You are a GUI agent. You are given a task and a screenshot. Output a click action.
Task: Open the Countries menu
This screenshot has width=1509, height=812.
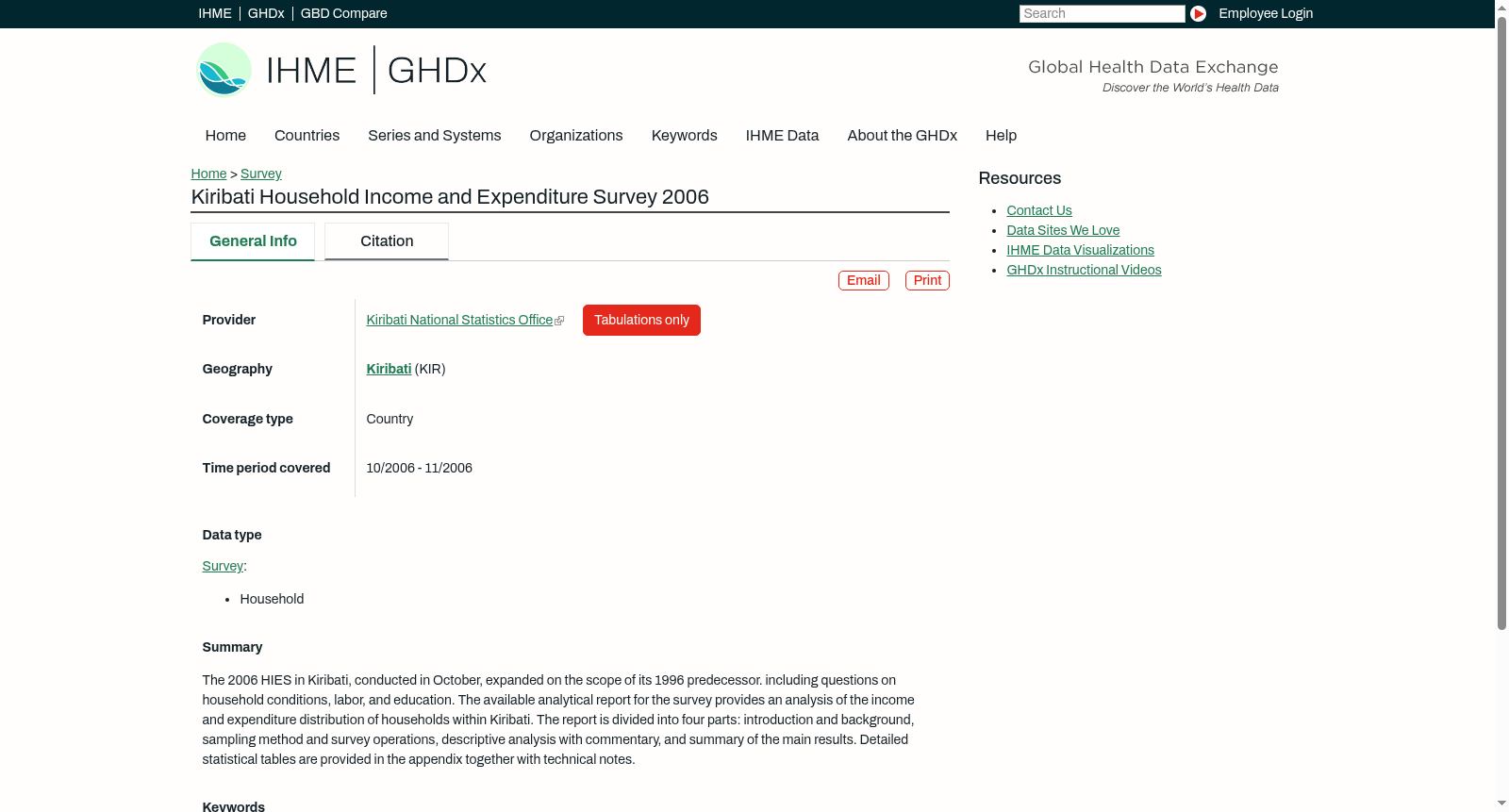pos(307,135)
